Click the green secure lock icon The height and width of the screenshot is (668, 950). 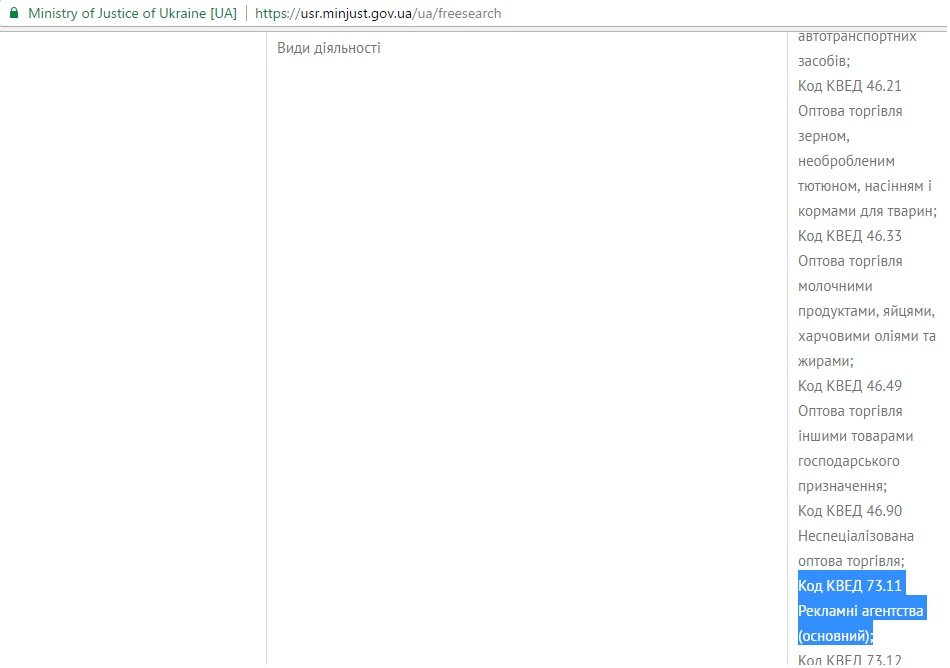click(x=13, y=14)
